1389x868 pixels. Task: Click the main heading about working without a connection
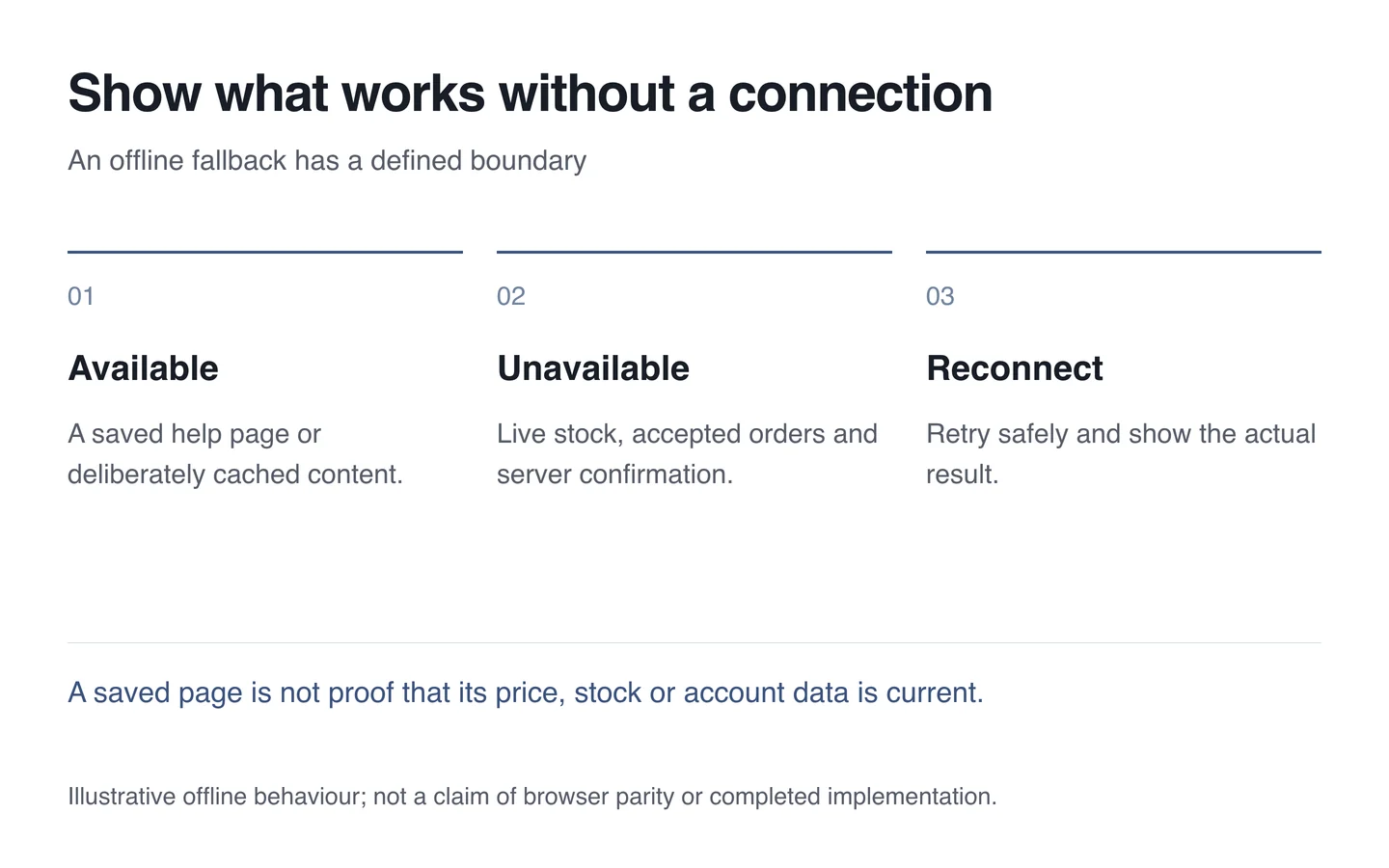(530, 94)
